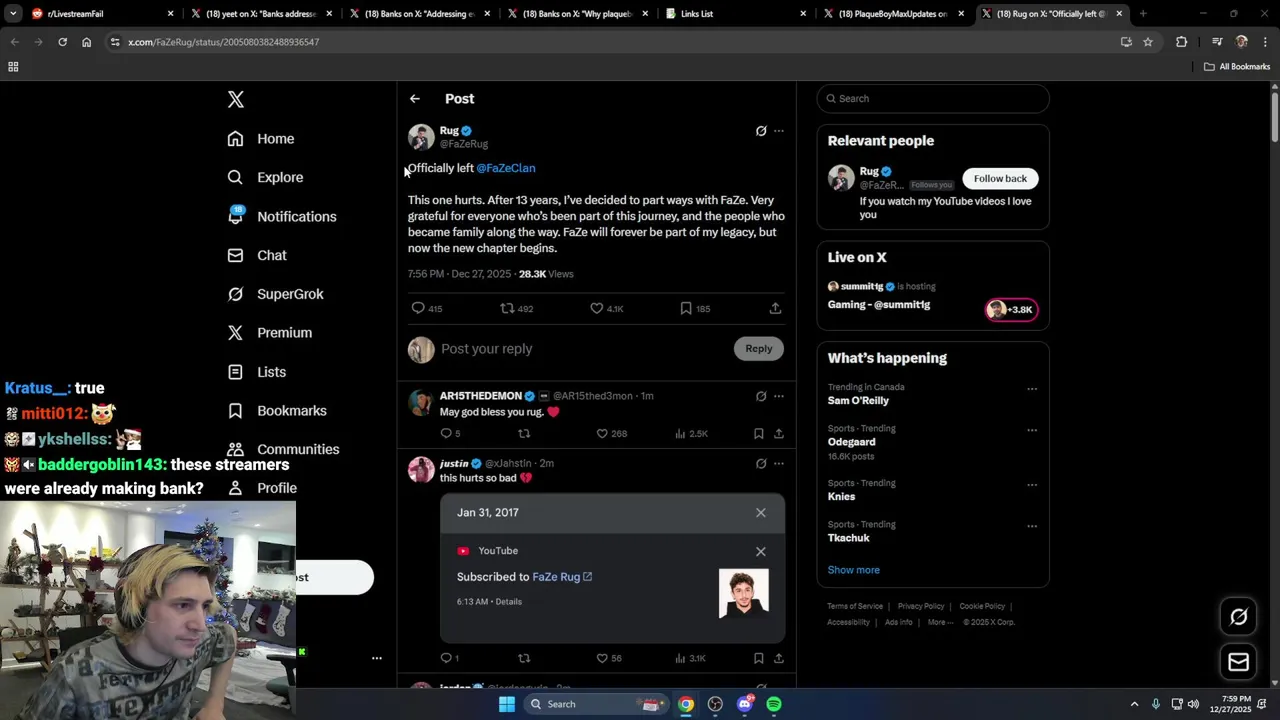Open Notifications in X sidebar

(282, 216)
